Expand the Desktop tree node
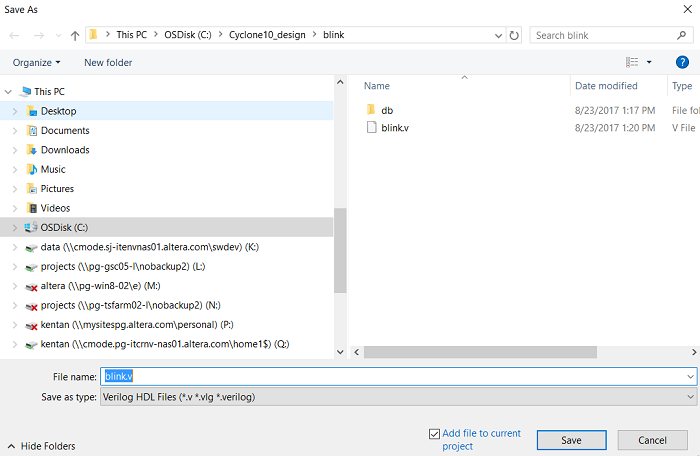The height and width of the screenshot is (456, 700). [15, 111]
